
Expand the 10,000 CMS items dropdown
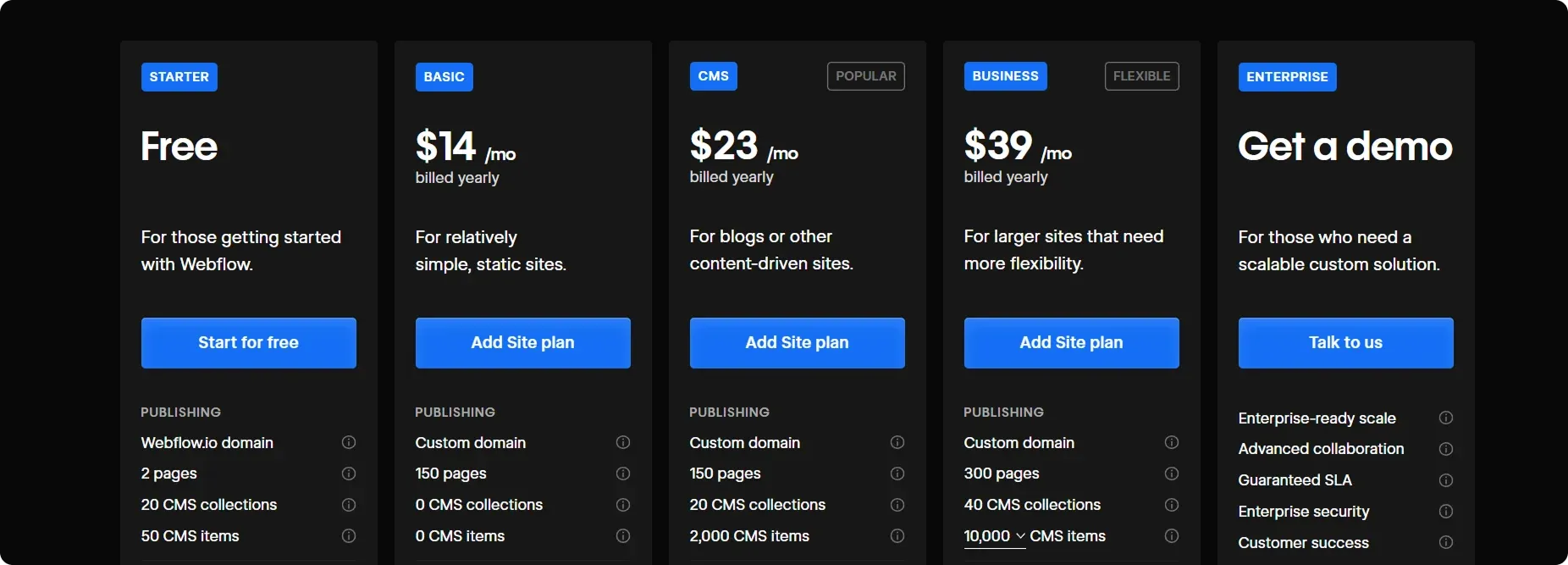995,536
